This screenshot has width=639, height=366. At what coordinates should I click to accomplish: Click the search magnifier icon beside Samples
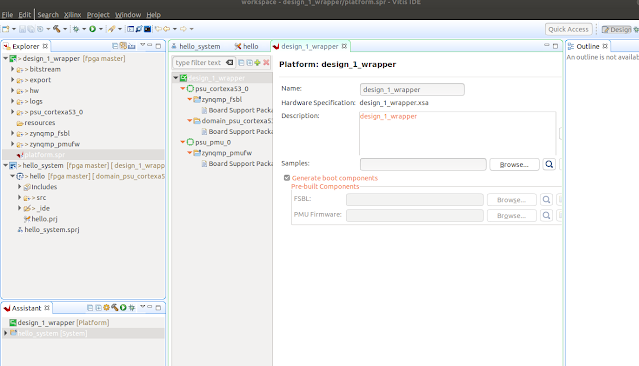coord(549,164)
